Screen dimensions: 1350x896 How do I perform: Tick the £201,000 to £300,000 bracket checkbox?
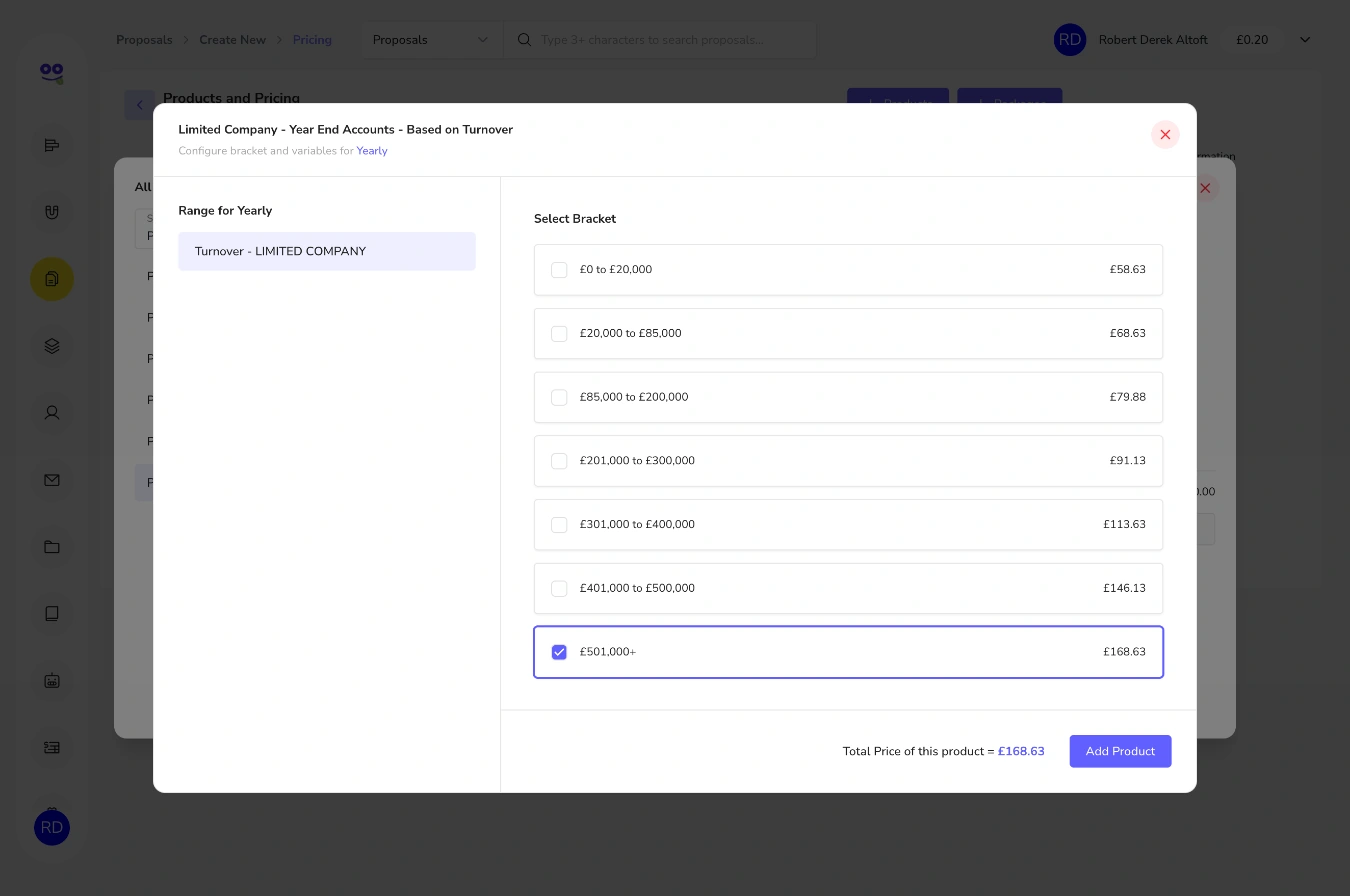[x=559, y=461]
